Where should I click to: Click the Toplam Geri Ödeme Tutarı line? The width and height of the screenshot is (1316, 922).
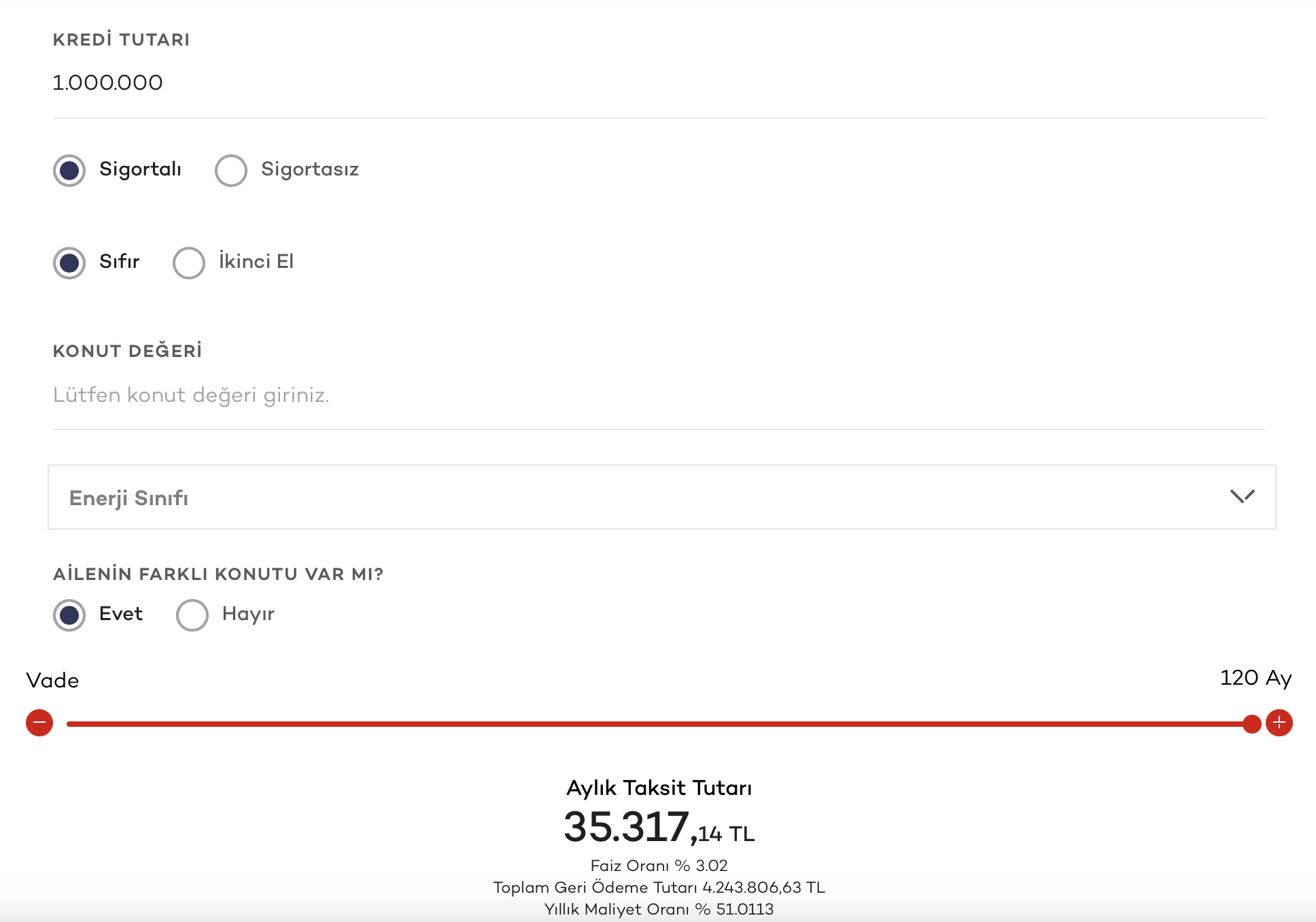659,887
